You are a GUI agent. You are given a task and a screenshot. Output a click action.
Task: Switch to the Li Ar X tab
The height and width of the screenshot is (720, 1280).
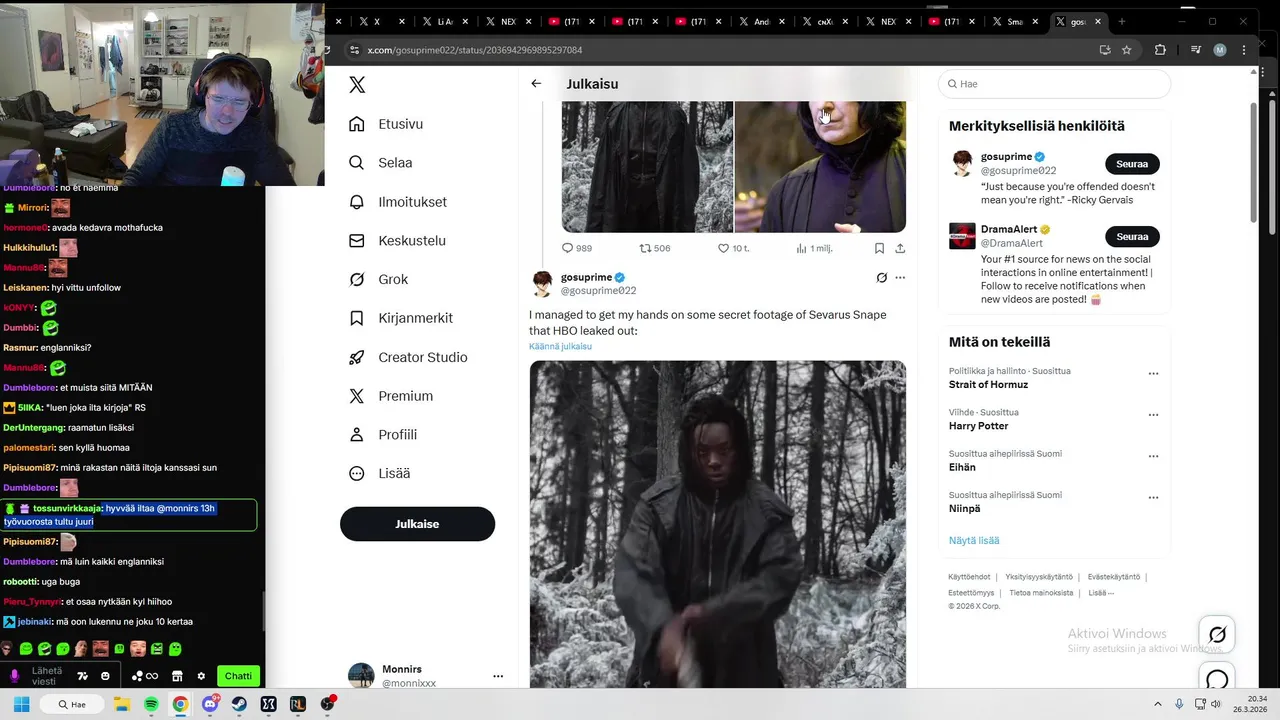point(446,21)
